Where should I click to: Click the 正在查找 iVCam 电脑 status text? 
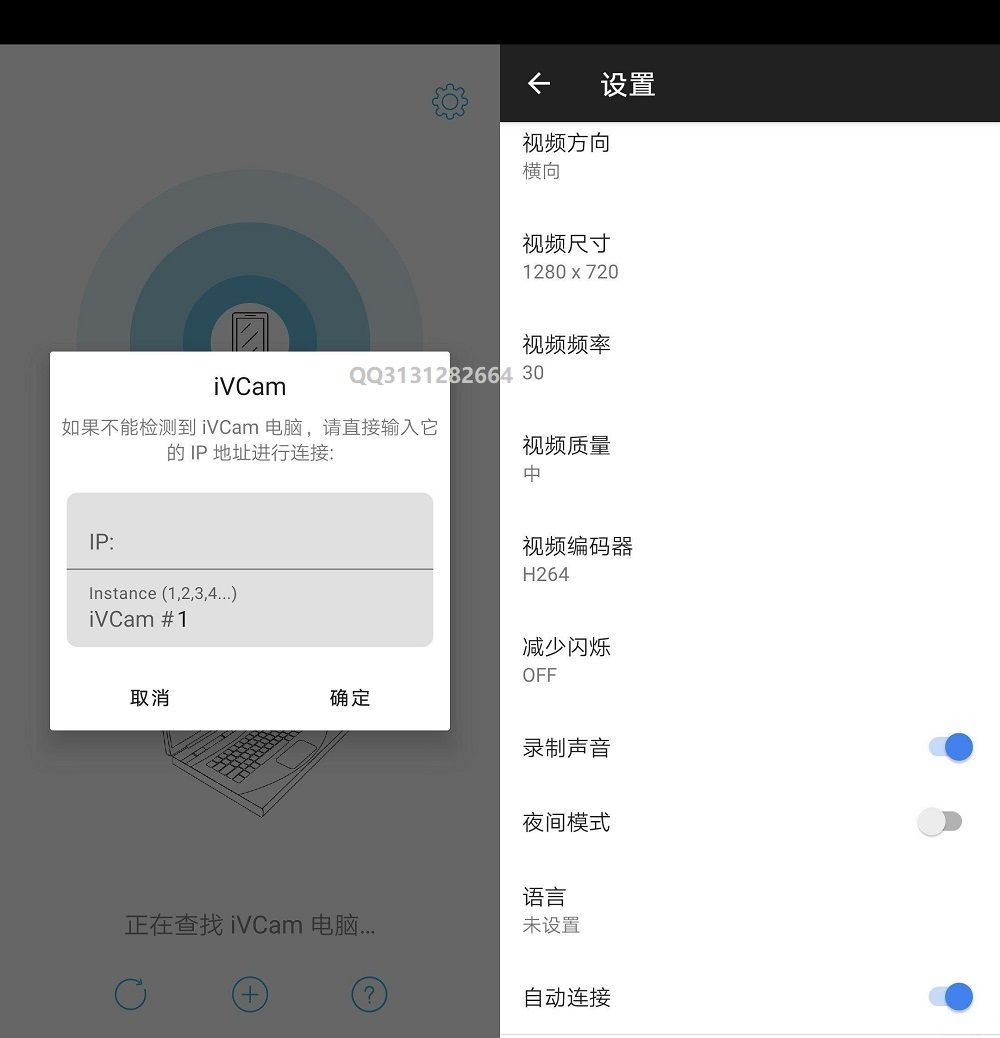click(250, 925)
